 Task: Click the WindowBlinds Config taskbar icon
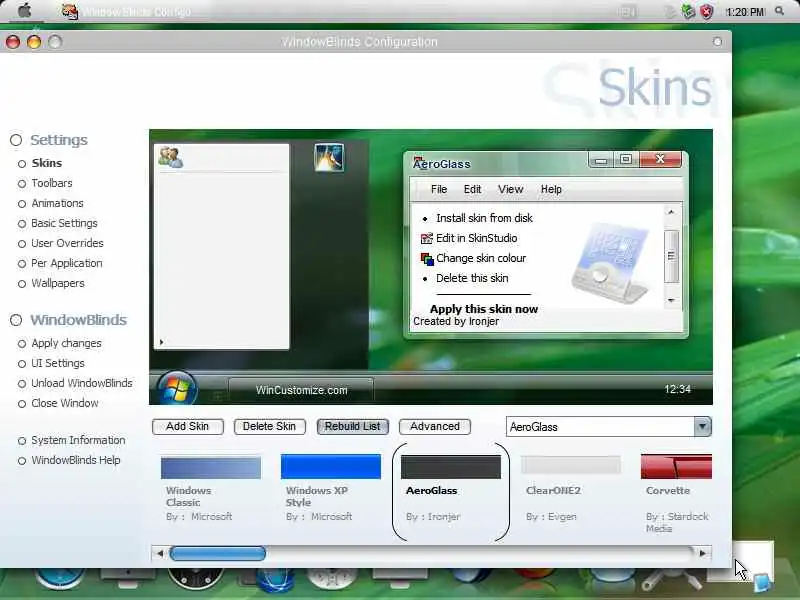[69, 11]
